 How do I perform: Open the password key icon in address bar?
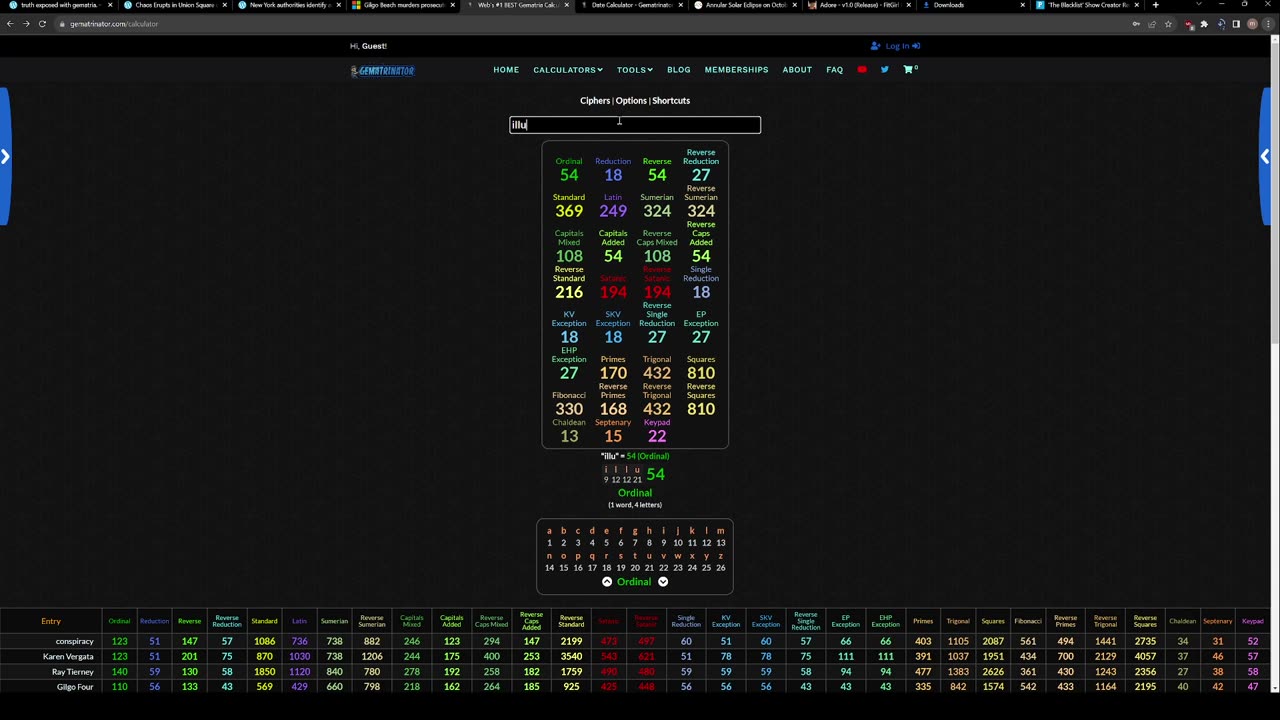tap(1136, 23)
